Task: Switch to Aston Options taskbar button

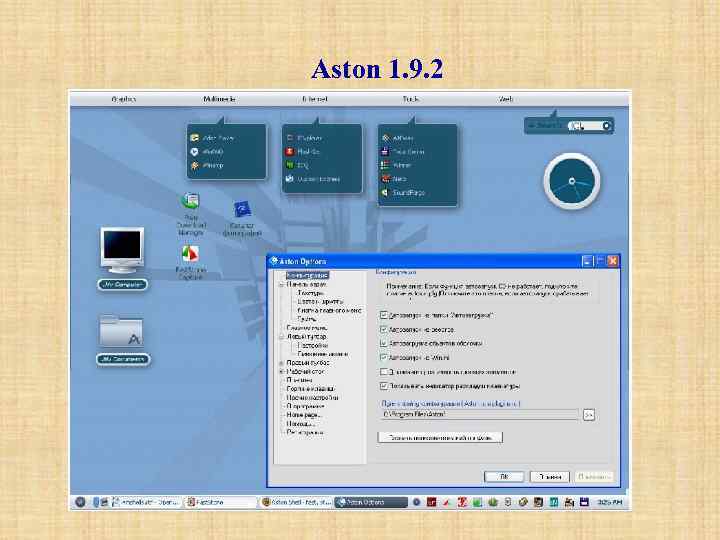Action: point(371,502)
